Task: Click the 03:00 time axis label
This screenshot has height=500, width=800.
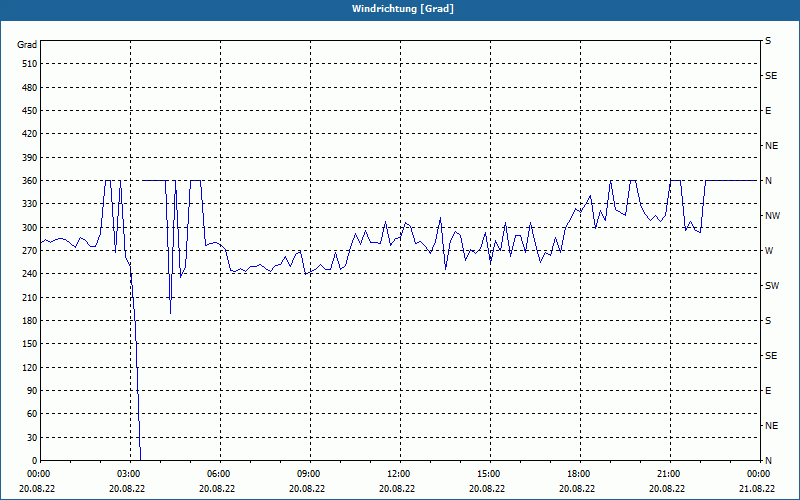Action: [127, 474]
